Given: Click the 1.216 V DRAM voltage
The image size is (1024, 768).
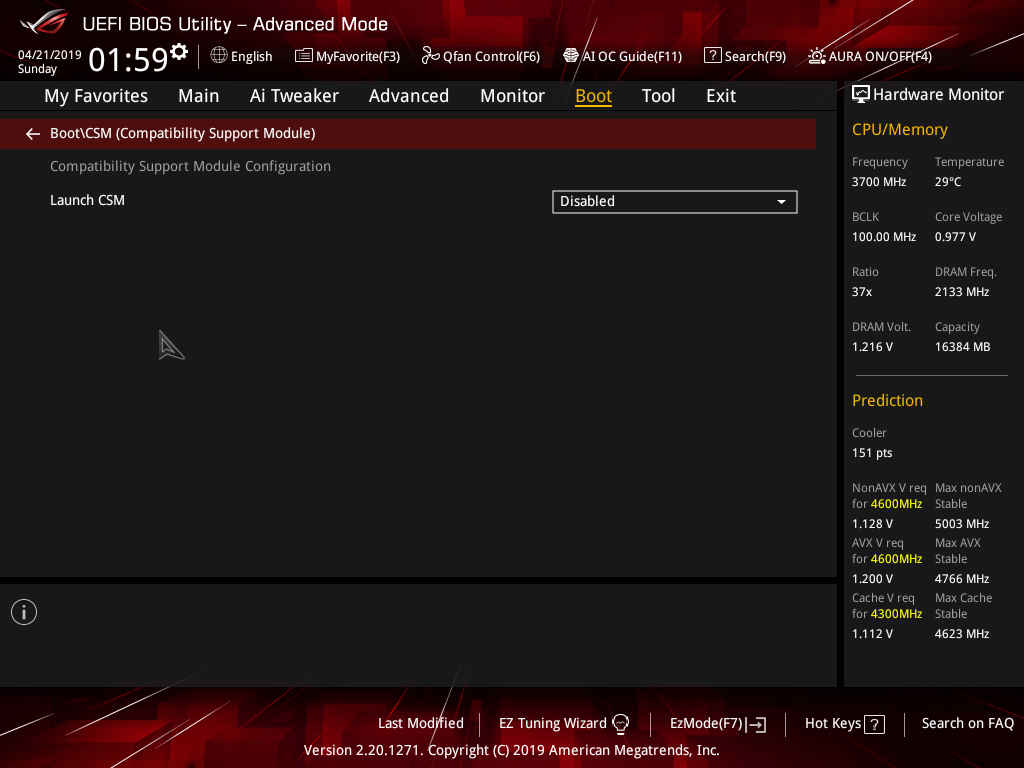Looking at the screenshot, I should (872, 347).
